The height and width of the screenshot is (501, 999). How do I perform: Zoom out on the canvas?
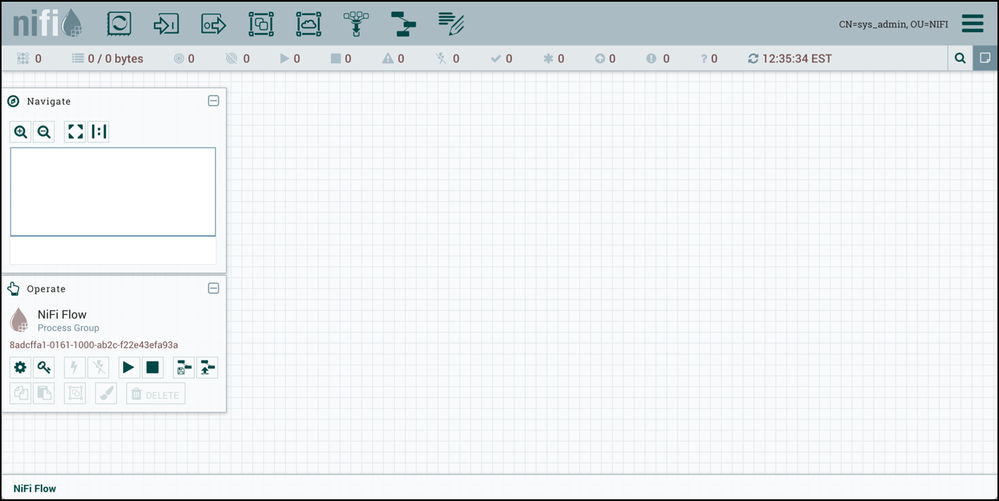[44, 132]
